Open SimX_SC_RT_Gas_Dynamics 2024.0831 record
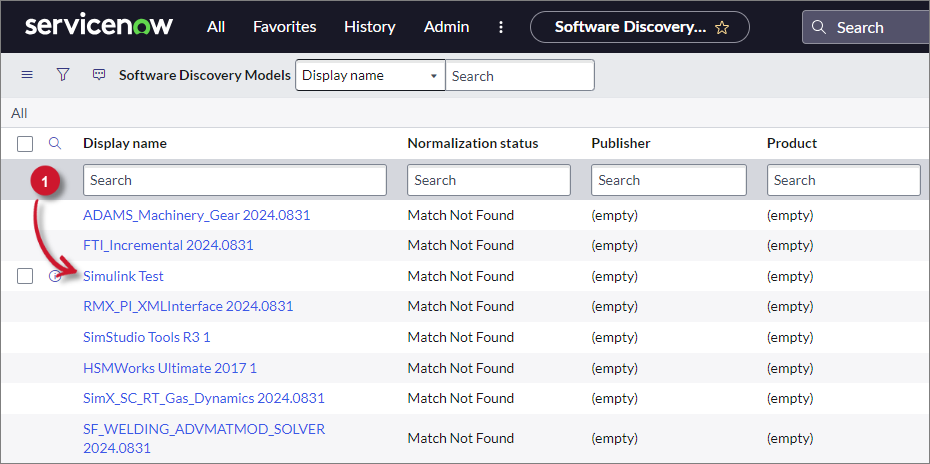 pyautogui.click(x=204, y=398)
